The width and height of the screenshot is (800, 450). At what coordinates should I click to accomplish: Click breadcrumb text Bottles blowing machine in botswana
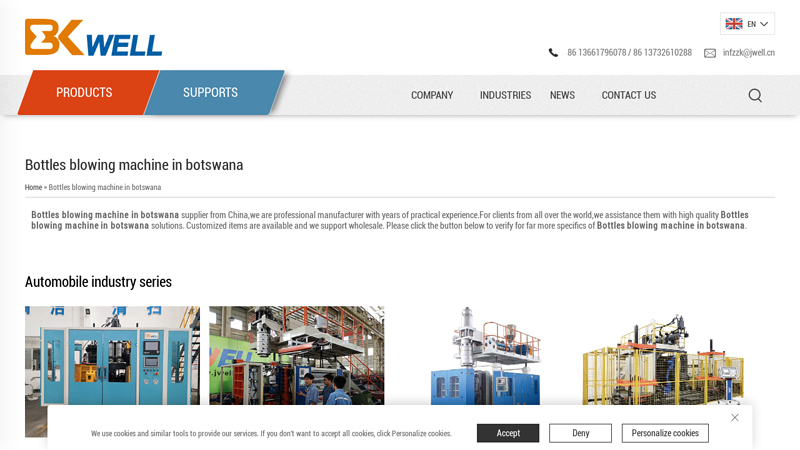click(x=105, y=187)
